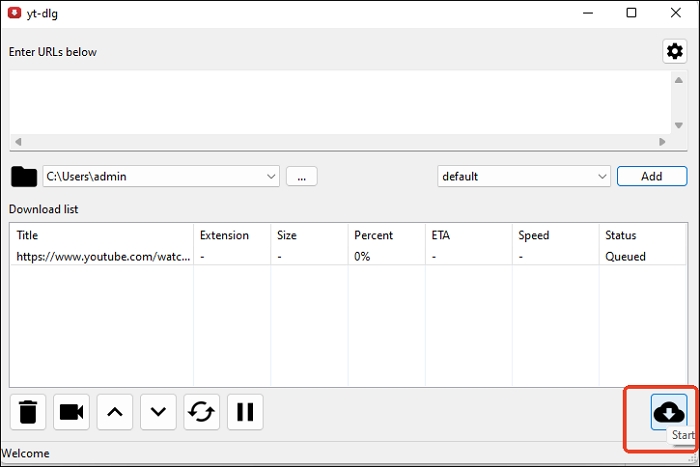
Task: Select the queued youtube.com download row
Action: 348,256
